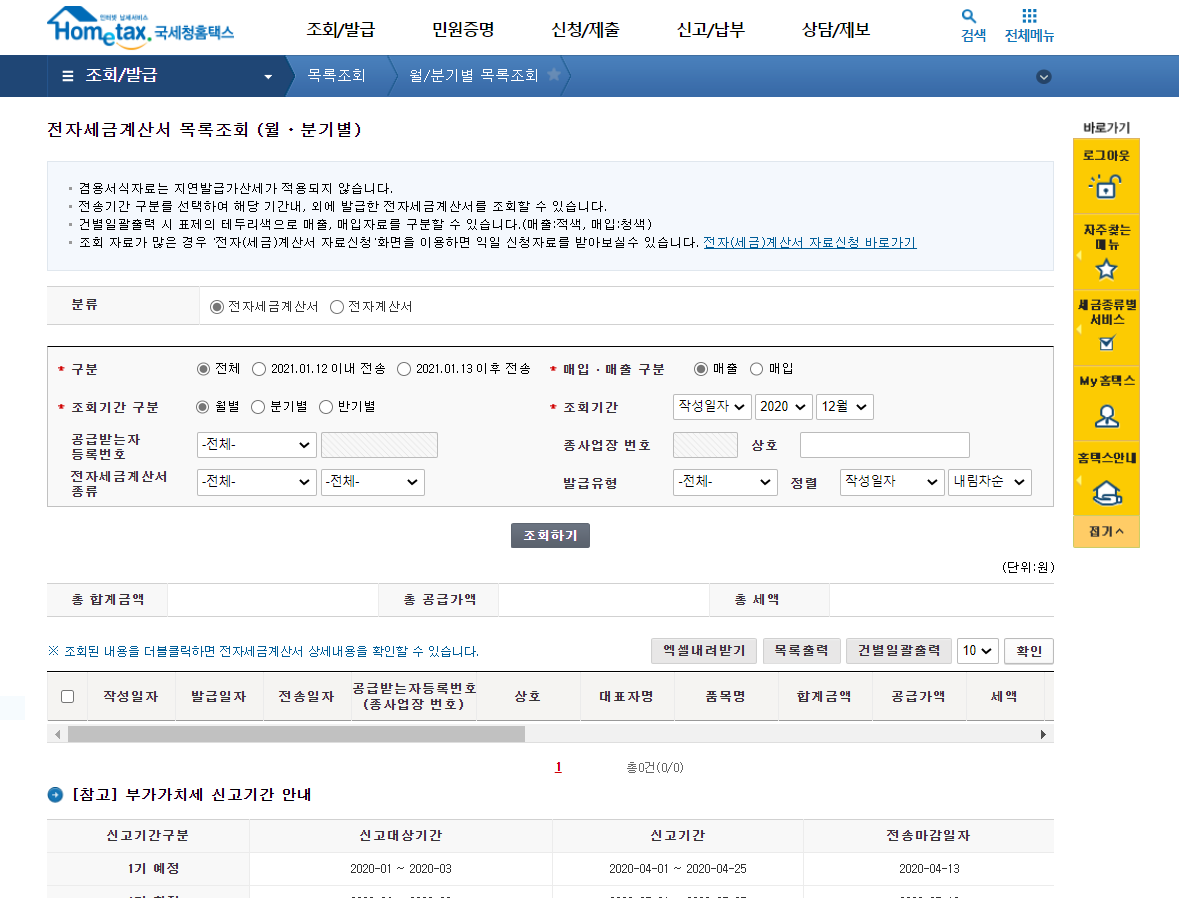Open 내림차순 sort order dropdown
The height and width of the screenshot is (898, 1179).
990,482
